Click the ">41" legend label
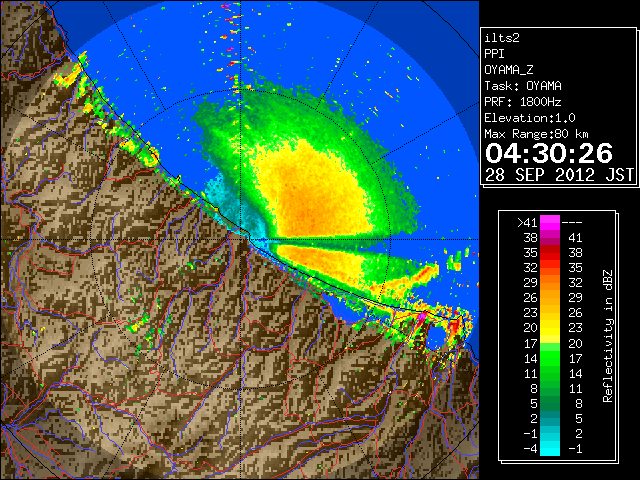The width and height of the screenshot is (640, 480). coord(527,222)
